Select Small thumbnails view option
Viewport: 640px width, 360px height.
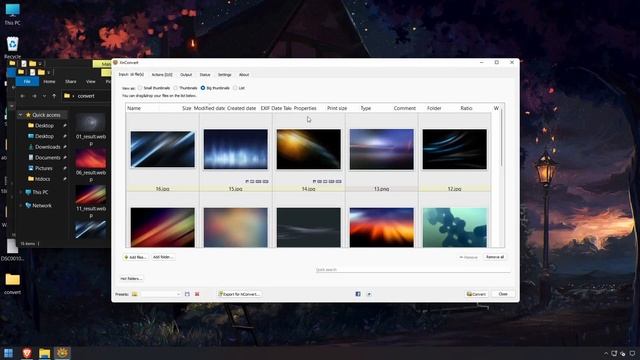154,88
